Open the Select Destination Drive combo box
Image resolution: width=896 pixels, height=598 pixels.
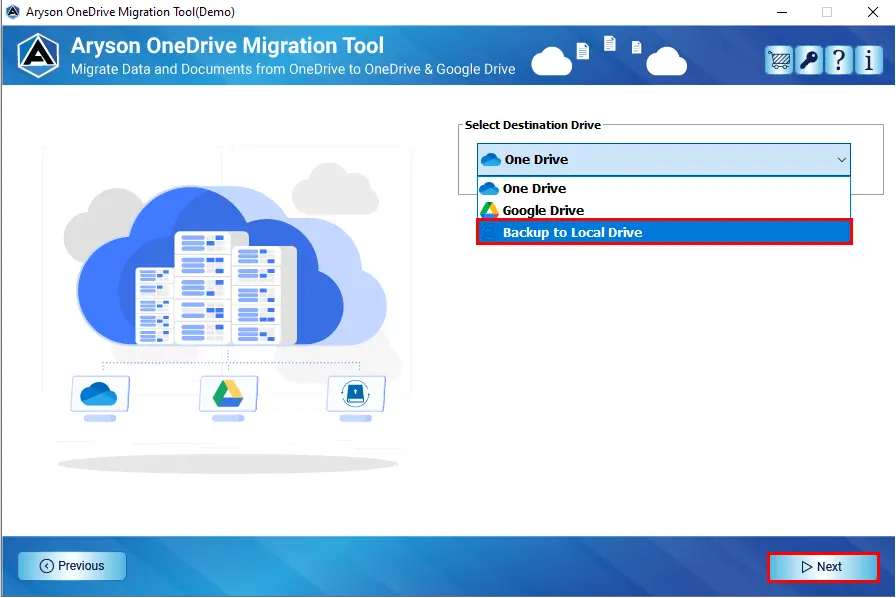[x=663, y=160]
